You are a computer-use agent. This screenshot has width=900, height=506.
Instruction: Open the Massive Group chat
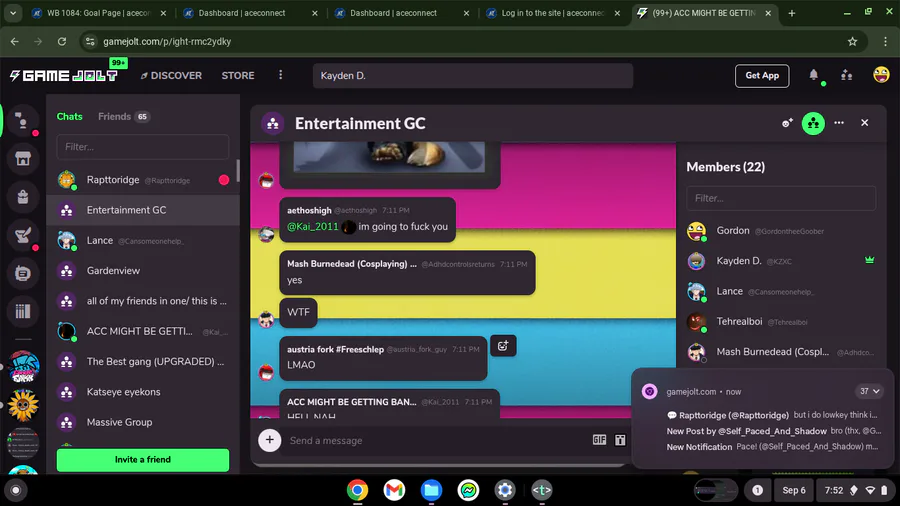pos(143,422)
